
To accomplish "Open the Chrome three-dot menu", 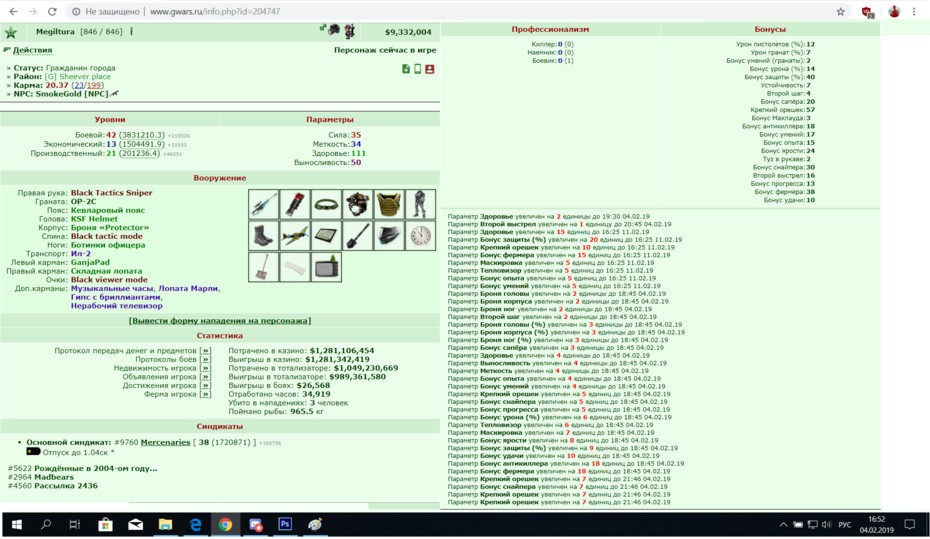I will click(x=914, y=11).
